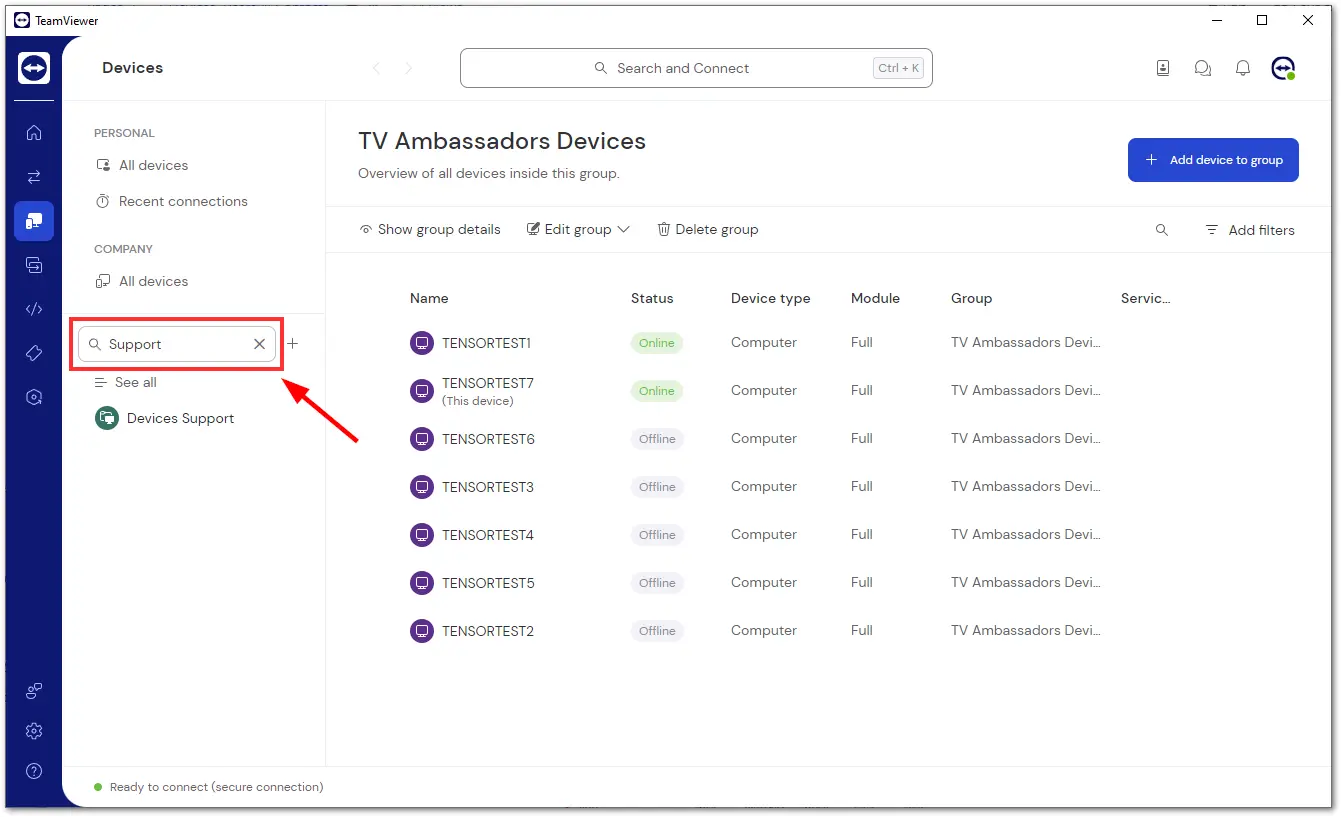Click the Offline status badge of TENSORTEST6

click(657, 439)
